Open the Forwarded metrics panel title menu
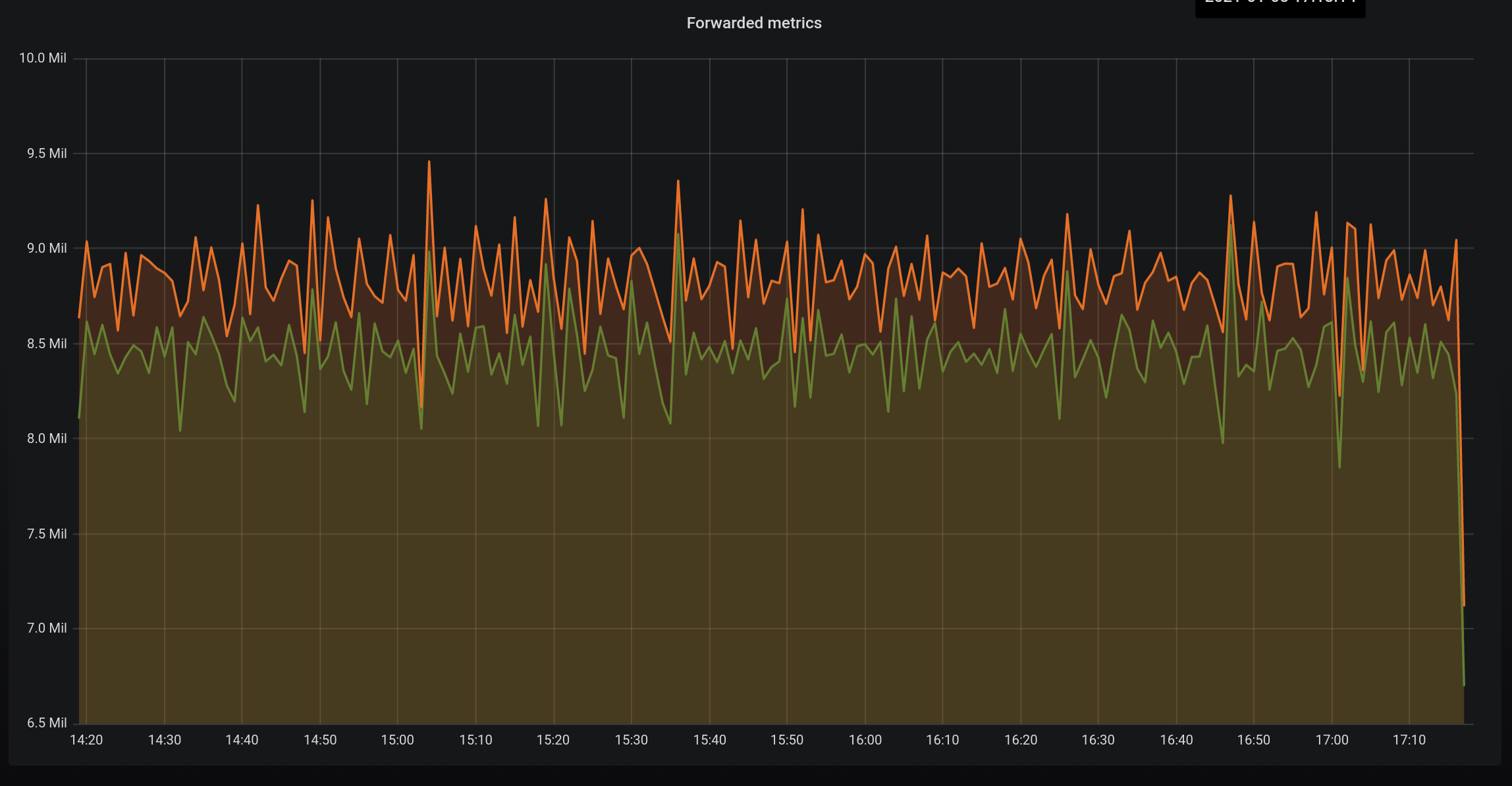1512x786 pixels. pyautogui.click(x=753, y=23)
